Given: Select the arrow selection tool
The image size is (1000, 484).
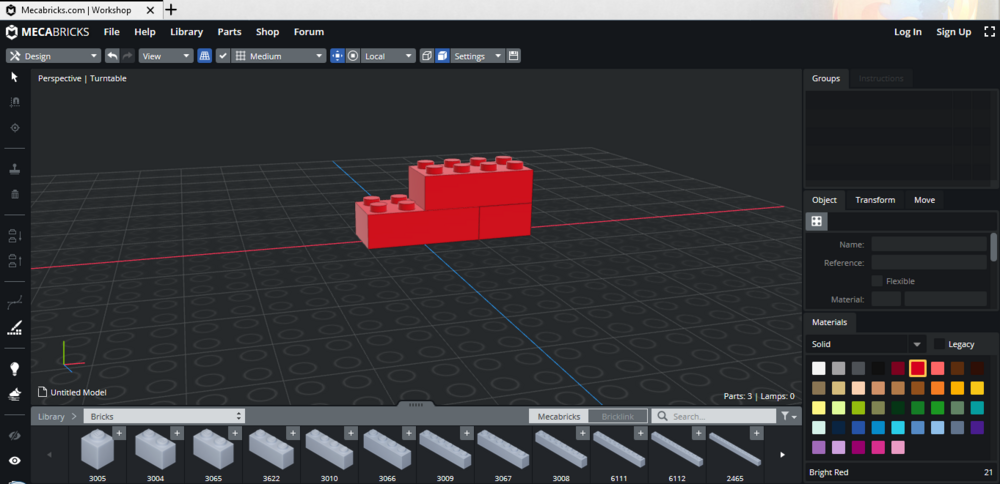Looking at the screenshot, I should pos(15,77).
